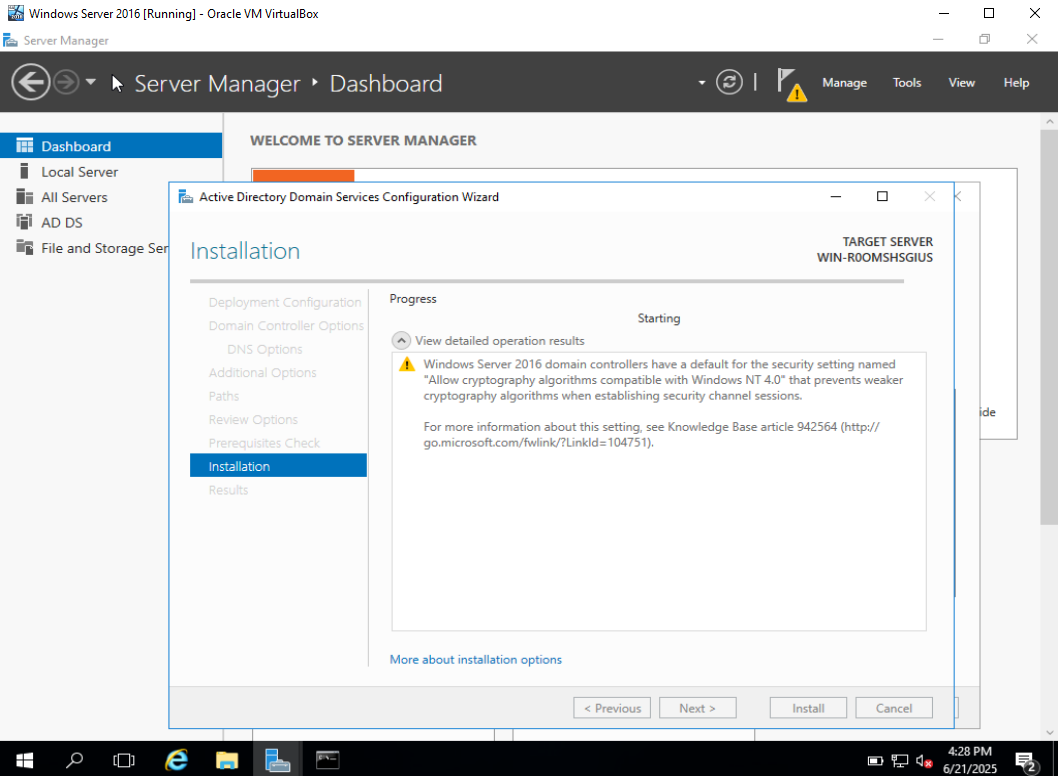Click the warning icon in operation results
The width and height of the screenshot is (1058, 776).
point(406,364)
